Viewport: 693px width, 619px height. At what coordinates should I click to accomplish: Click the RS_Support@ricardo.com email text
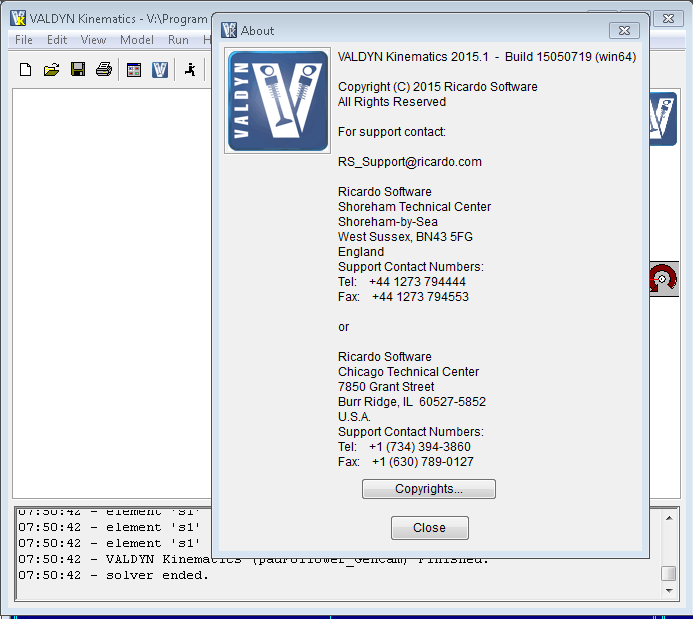tap(410, 162)
